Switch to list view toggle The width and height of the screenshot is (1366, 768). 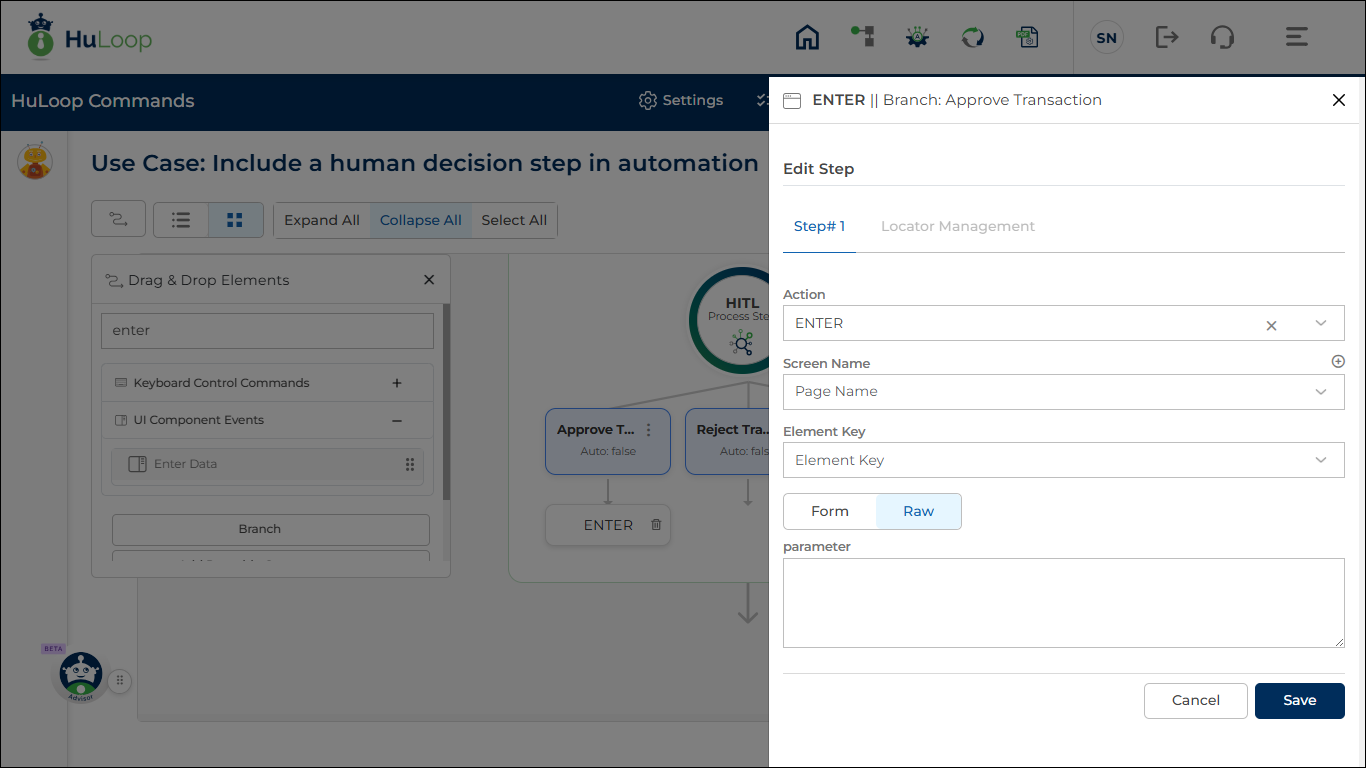181,220
